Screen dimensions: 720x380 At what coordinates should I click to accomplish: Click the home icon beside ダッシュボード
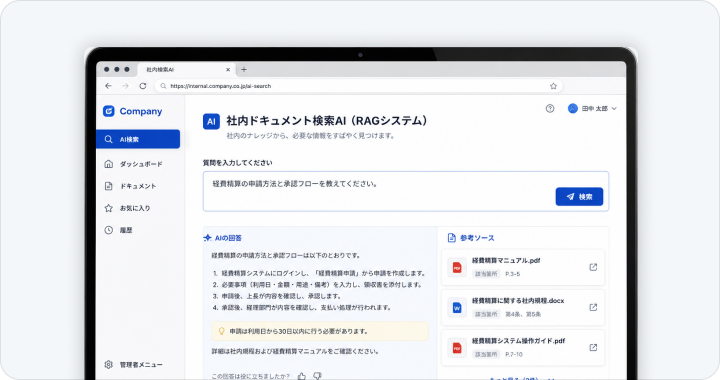pyautogui.click(x=108, y=164)
